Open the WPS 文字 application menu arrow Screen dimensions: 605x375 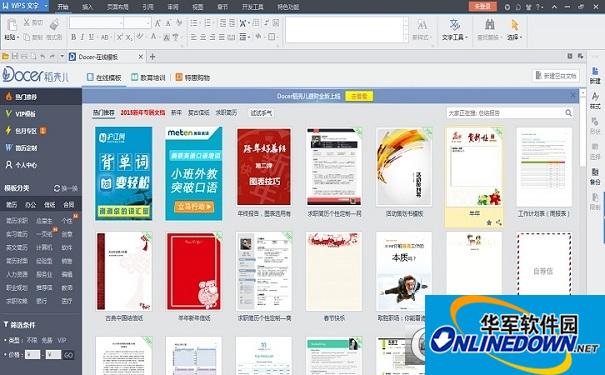46,6
